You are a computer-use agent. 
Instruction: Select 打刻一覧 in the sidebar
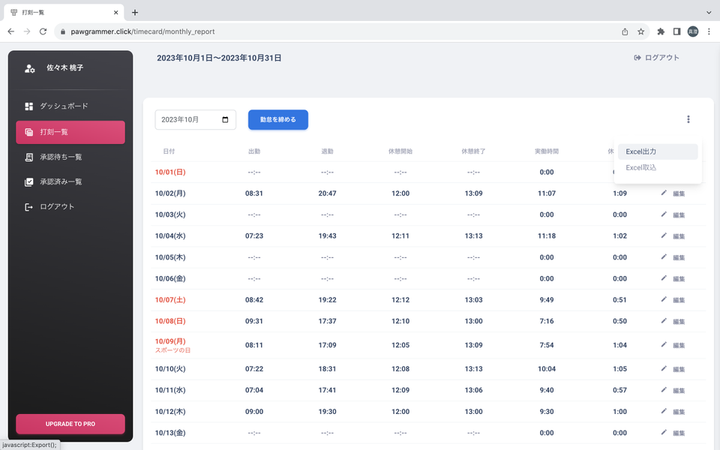[x=70, y=132]
